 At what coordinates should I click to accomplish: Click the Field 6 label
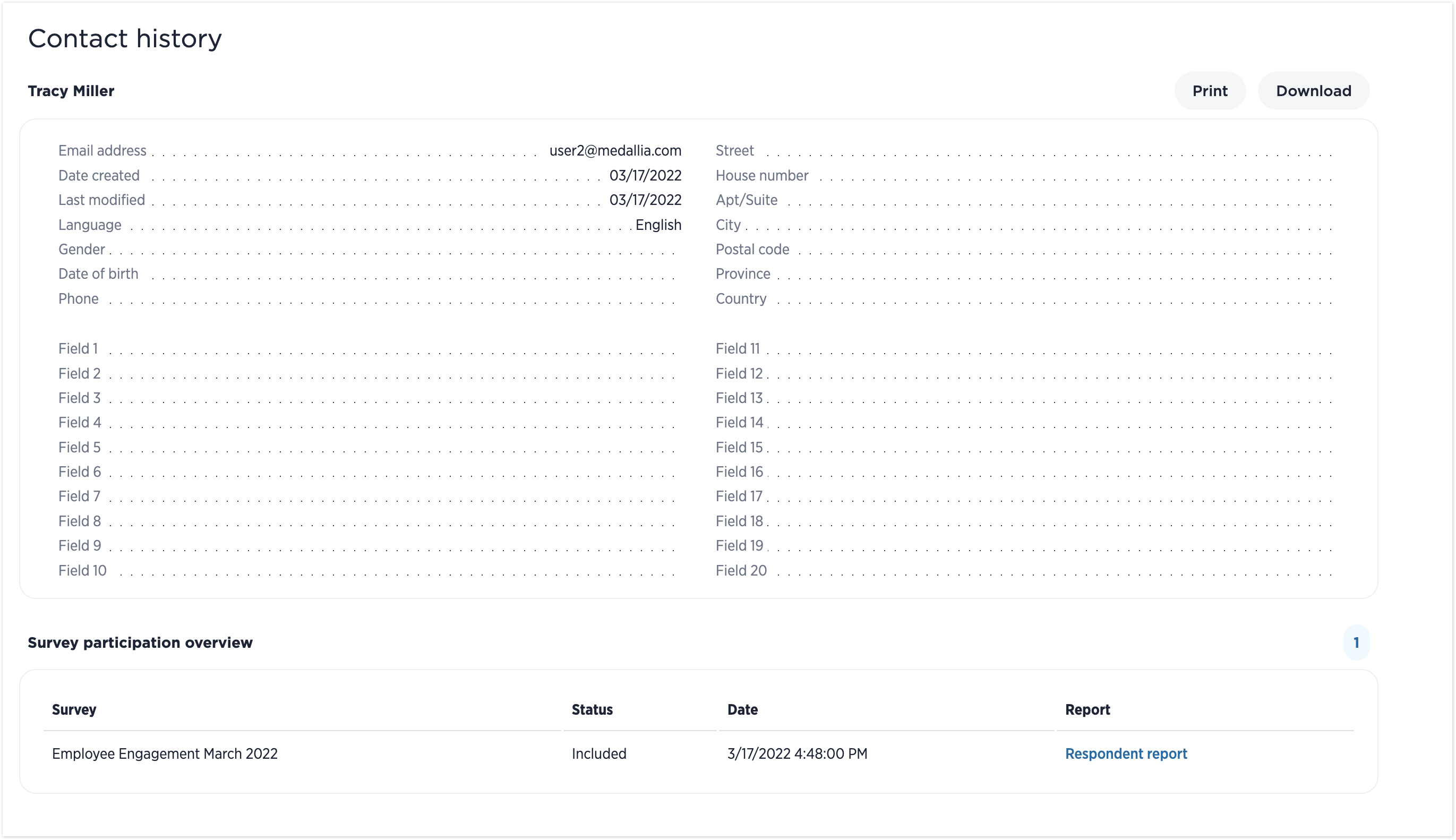(x=80, y=472)
